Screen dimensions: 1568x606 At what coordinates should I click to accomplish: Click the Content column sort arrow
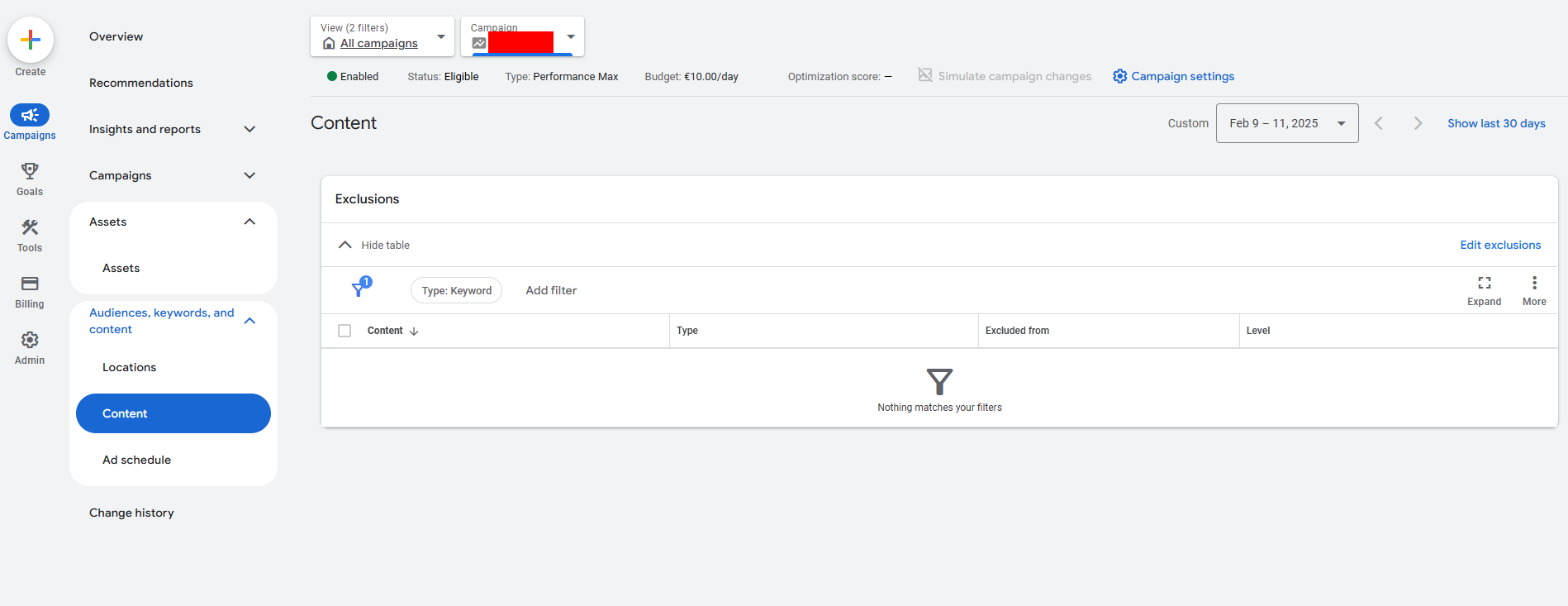coord(414,331)
